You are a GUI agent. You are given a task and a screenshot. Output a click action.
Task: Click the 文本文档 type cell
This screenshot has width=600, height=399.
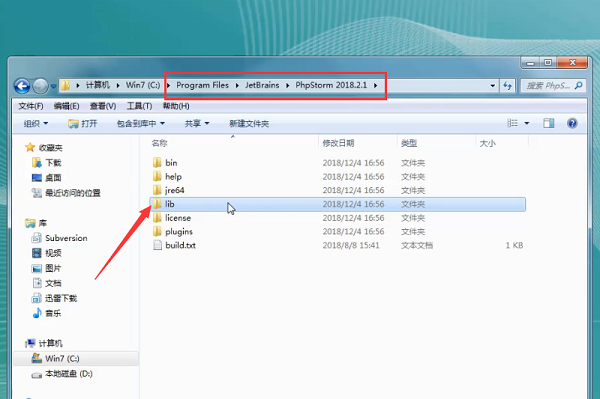(417, 246)
